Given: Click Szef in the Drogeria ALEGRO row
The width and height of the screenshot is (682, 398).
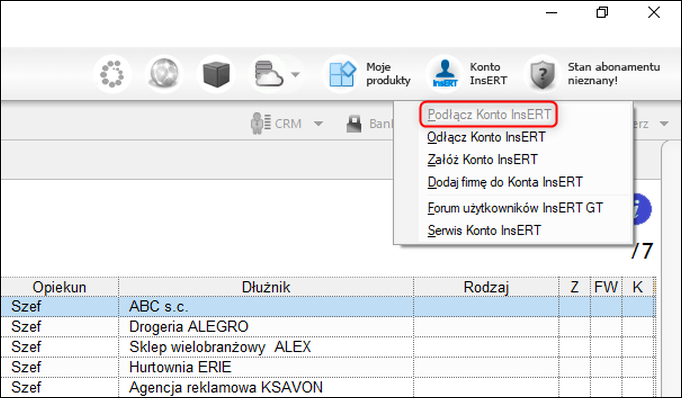Looking at the screenshot, I should click(x=26, y=327).
